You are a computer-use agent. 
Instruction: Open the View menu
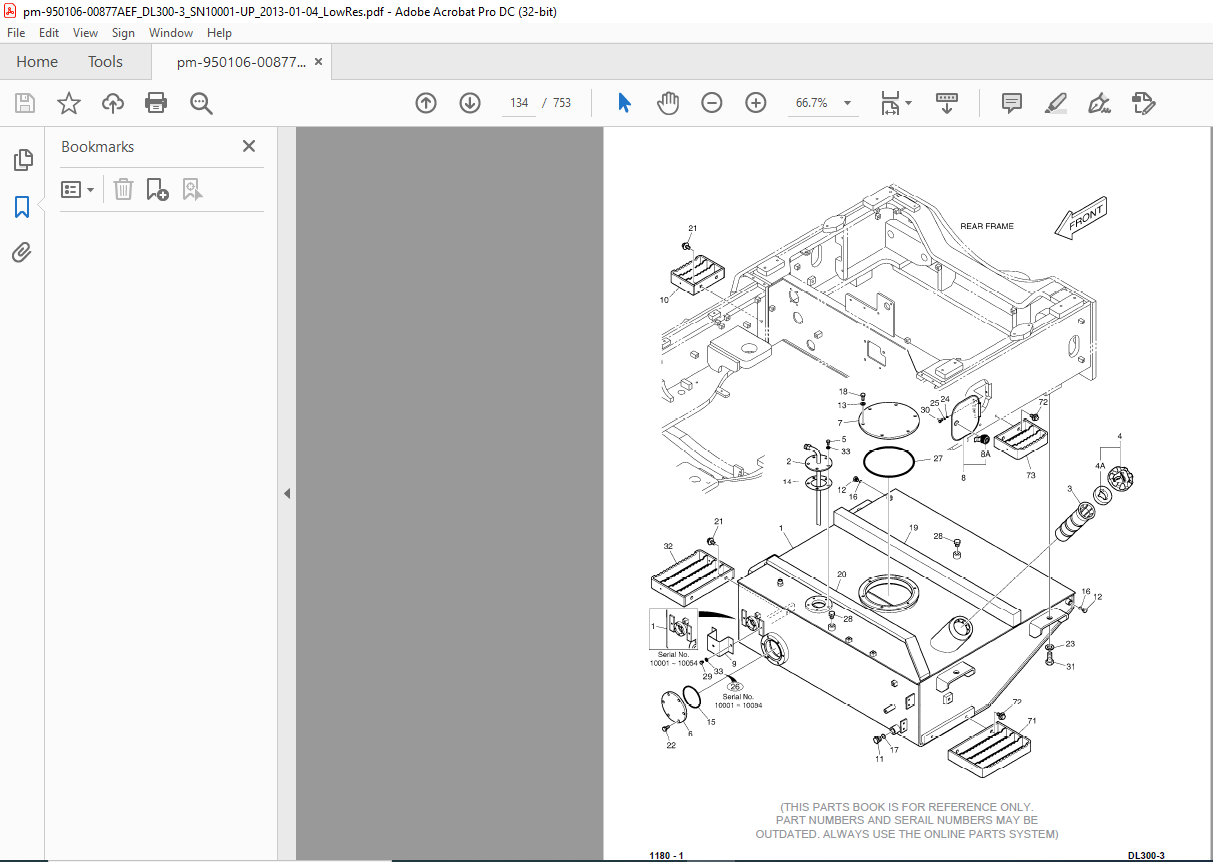click(85, 32)
